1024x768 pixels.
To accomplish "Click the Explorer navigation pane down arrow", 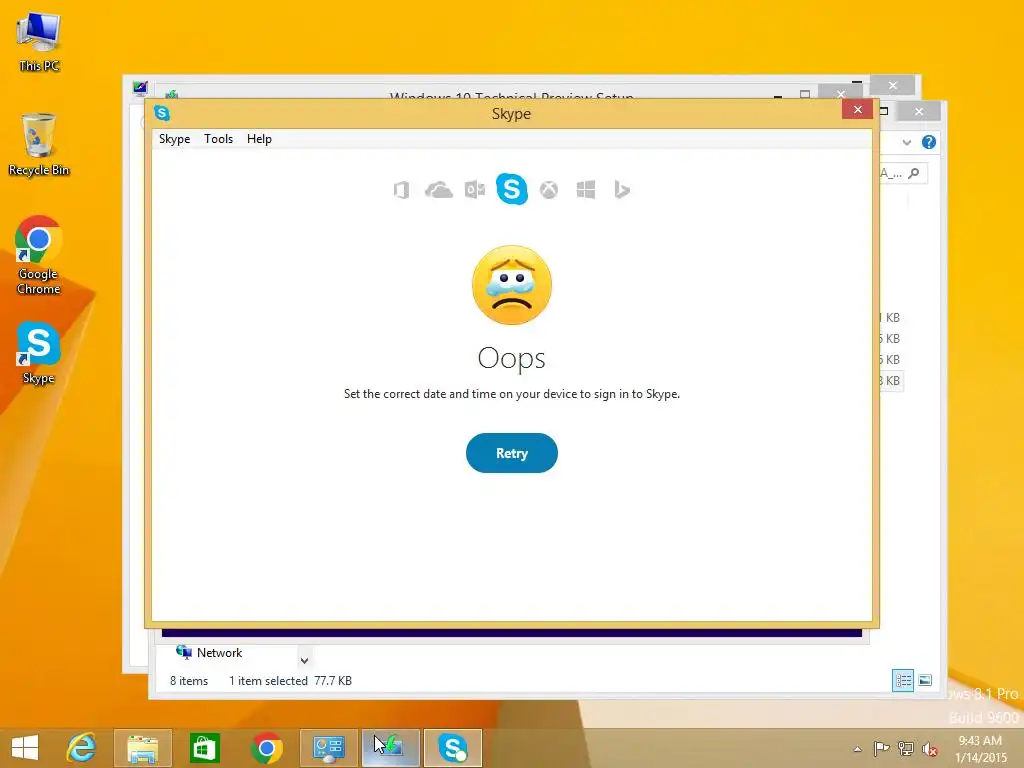I will (x=304, y=661).
